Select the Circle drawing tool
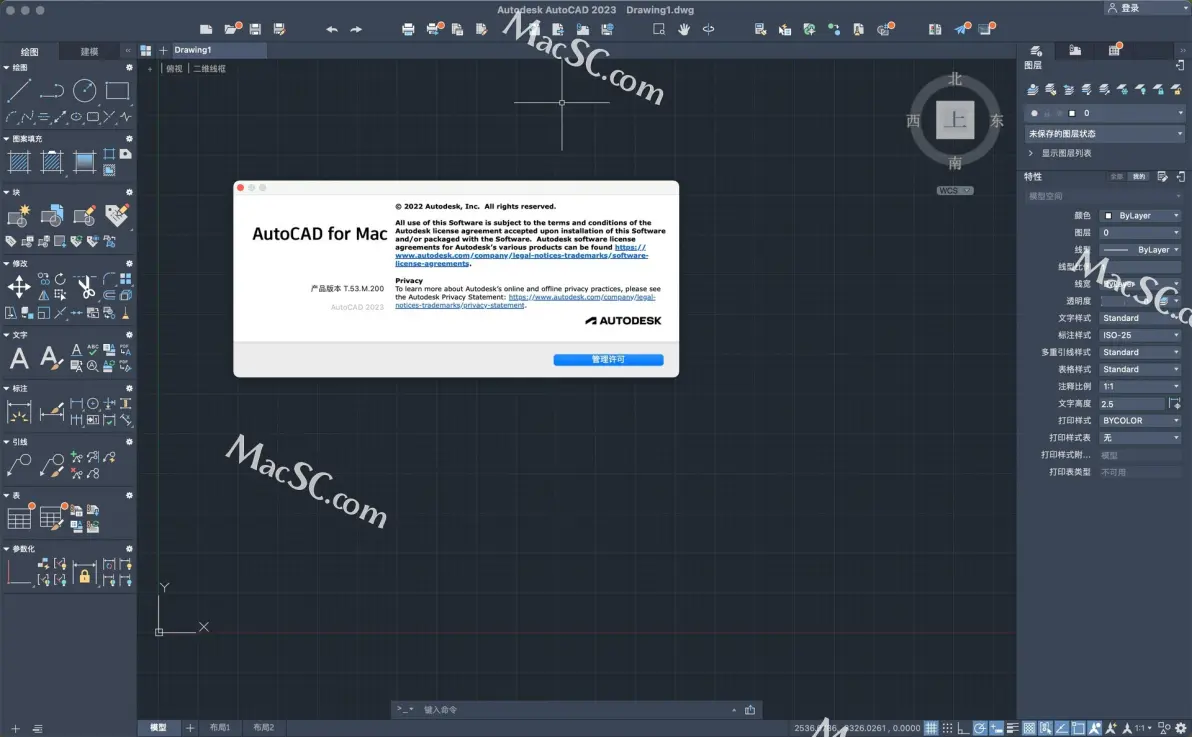 pyautogui.click(x=84, y=91)
